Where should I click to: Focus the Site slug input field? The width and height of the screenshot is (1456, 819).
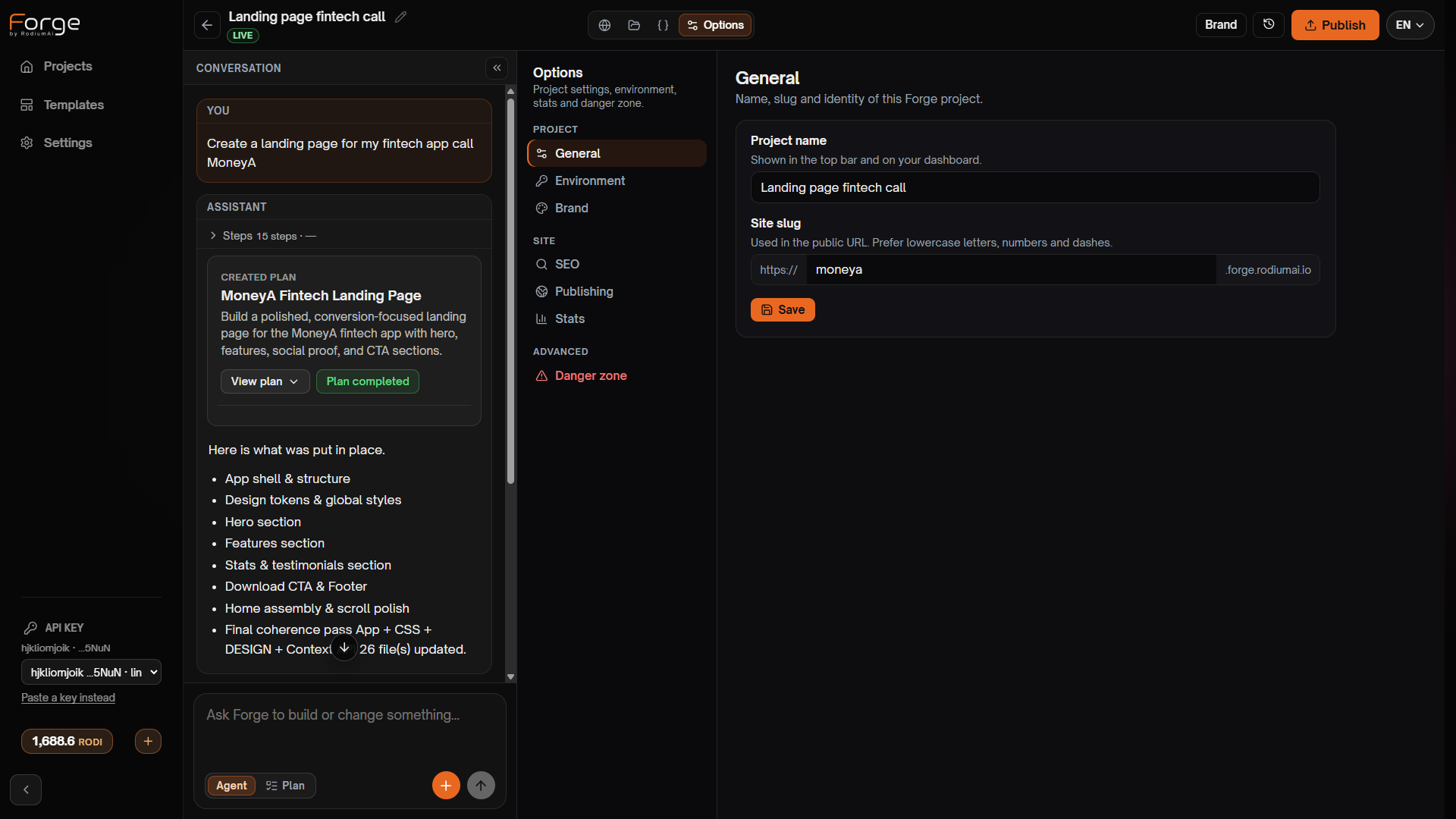tap(1012, 270)
